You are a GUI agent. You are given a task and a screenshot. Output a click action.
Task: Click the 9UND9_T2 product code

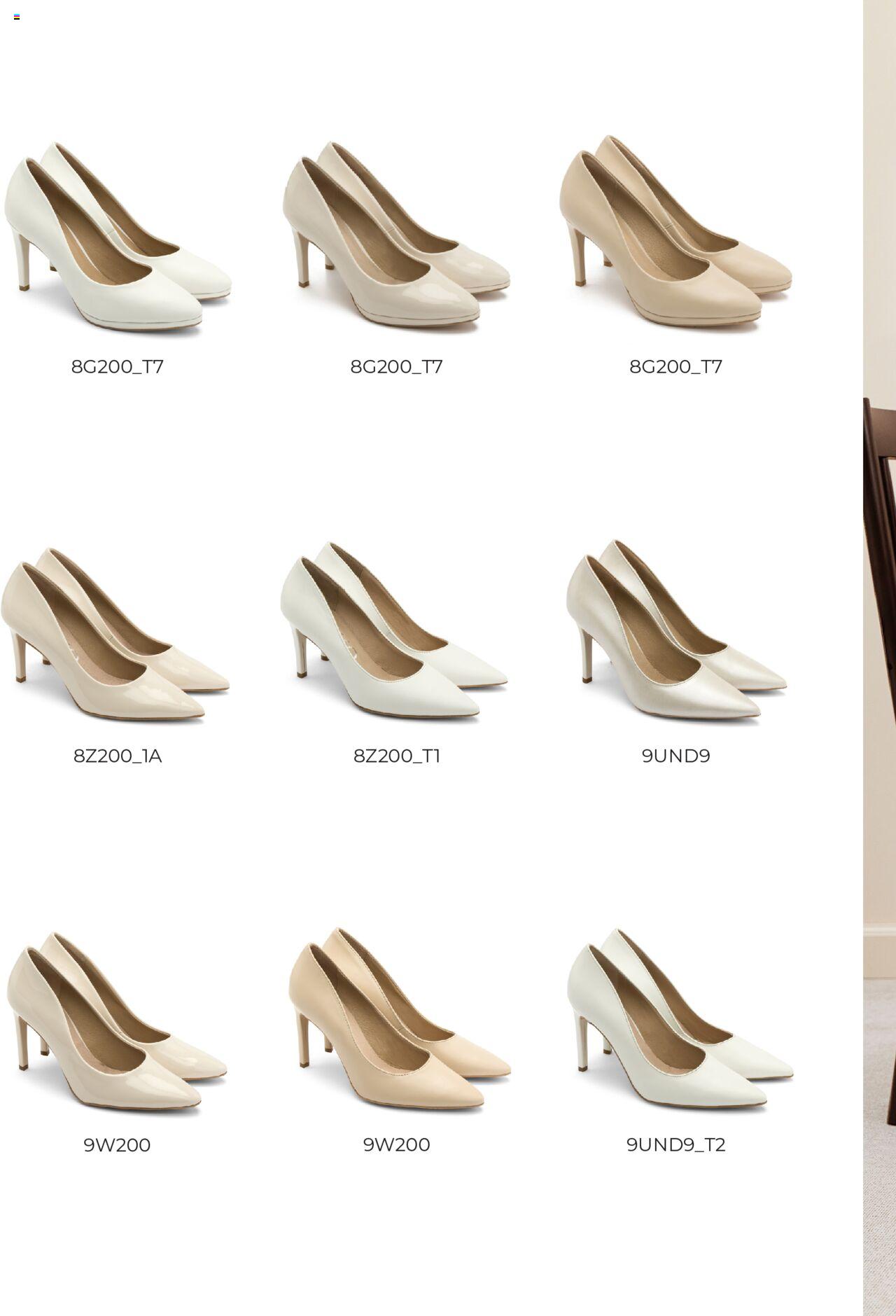tap(676, 1145)
